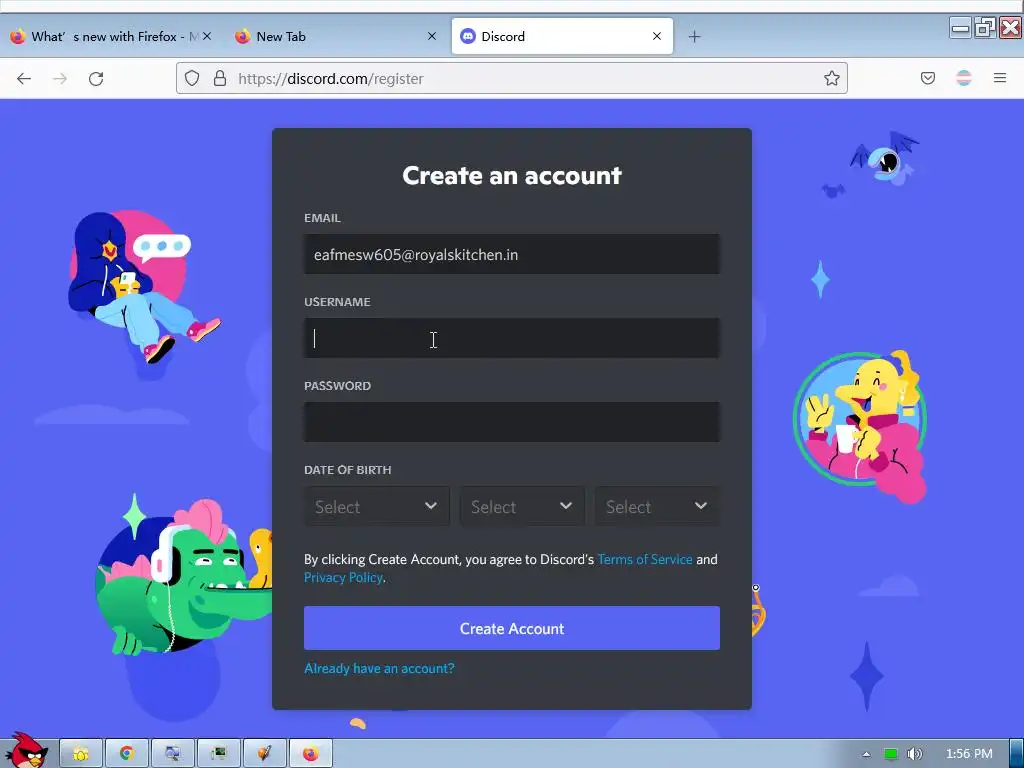Image resolution: width=1024 pixels, height=768 pixels.
Task: Switch to the New Tab tab
Action: coord(336,37)
